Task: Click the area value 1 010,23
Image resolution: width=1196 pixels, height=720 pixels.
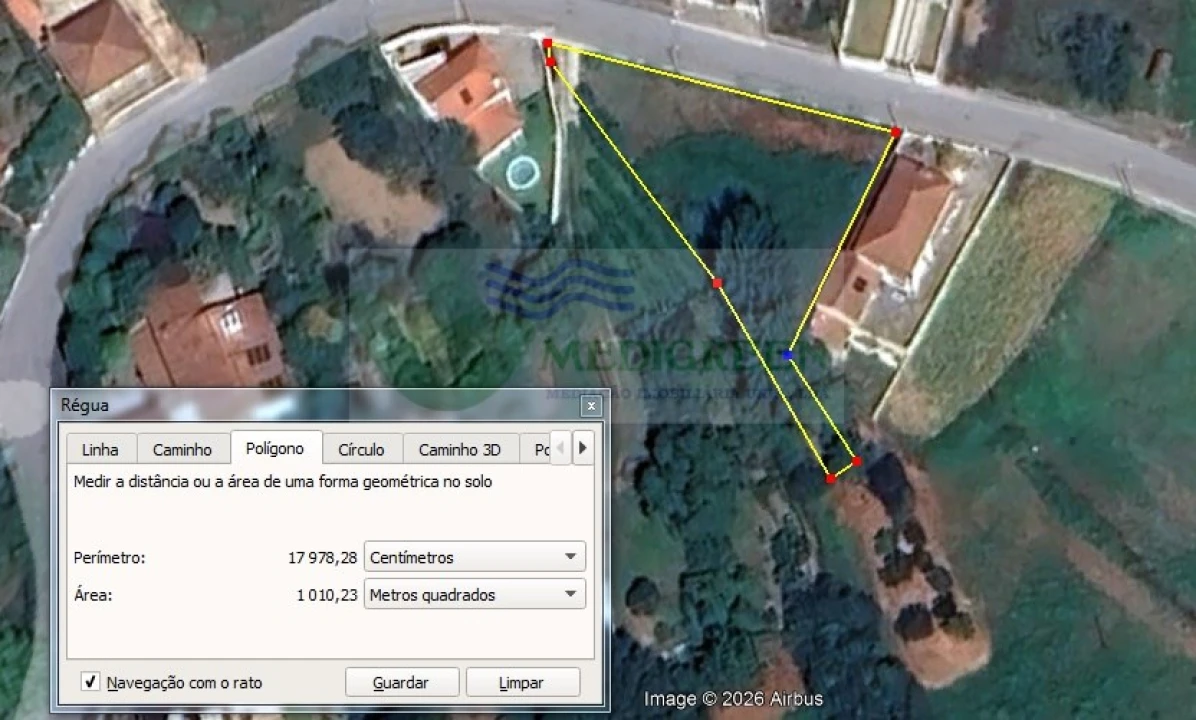Action: pos(326,595)
